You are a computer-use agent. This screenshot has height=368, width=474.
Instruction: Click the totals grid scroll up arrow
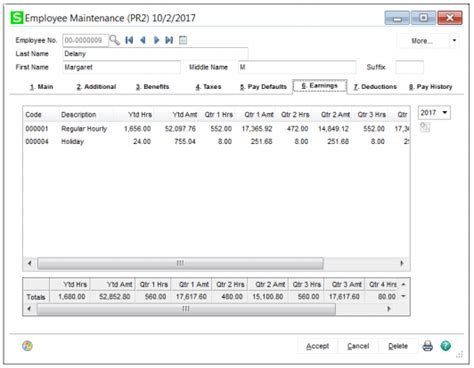click(x=403, y=285)
